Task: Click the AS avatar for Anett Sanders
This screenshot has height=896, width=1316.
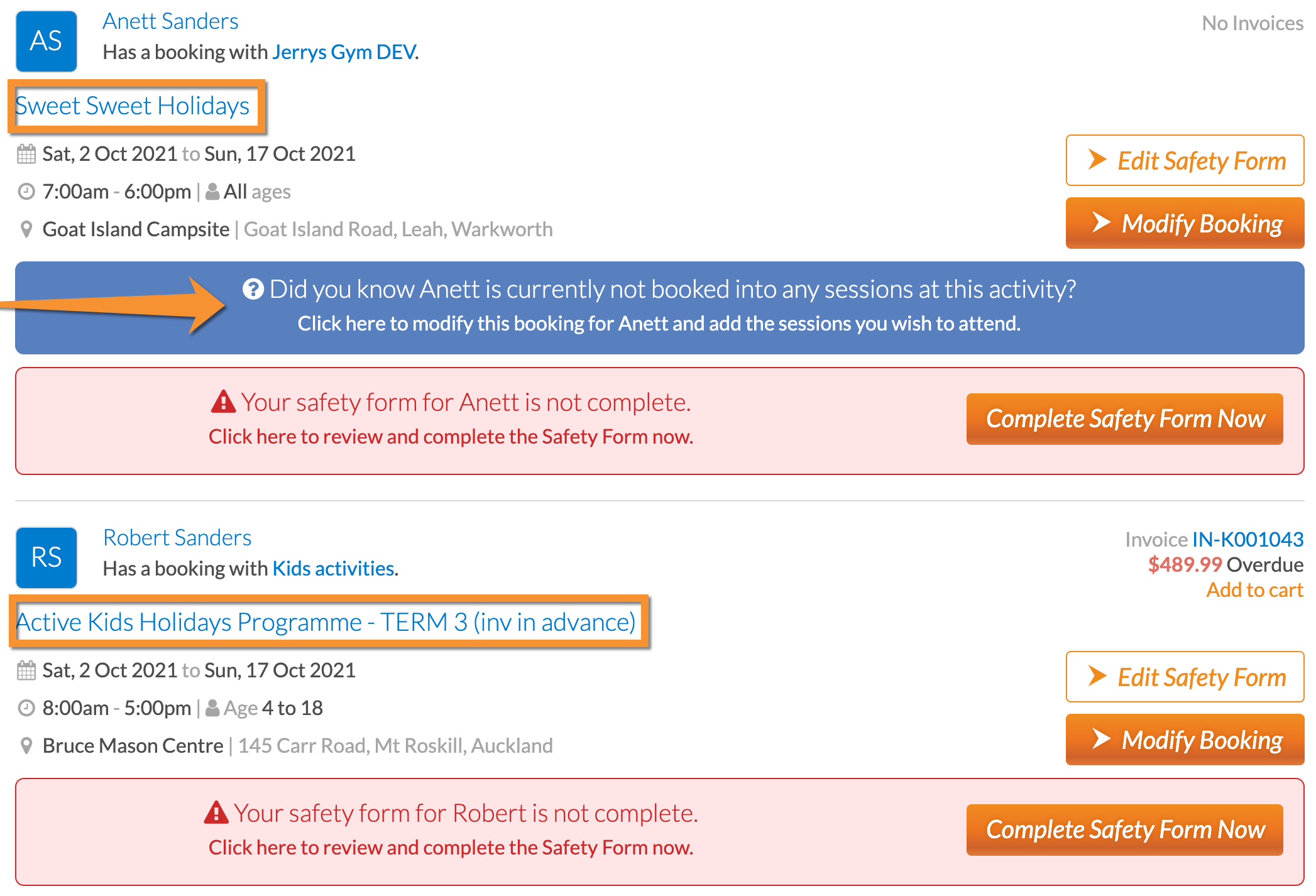Action: tap(47, 41)
